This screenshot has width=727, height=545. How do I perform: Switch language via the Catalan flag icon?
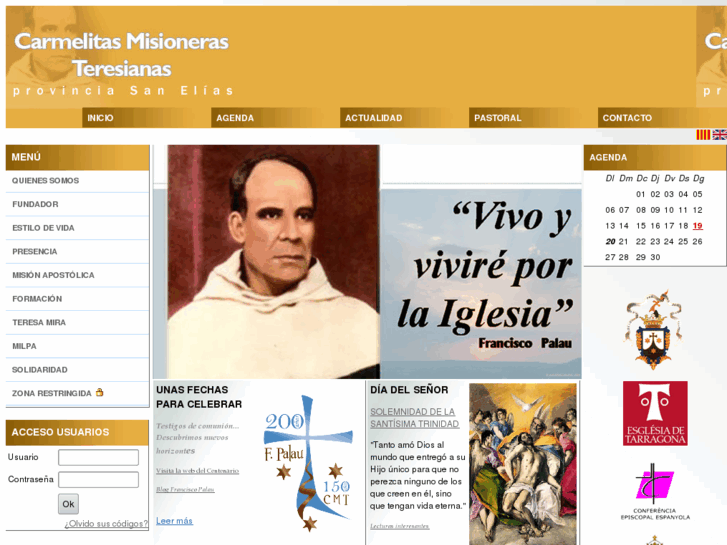(x=703, y=135)
